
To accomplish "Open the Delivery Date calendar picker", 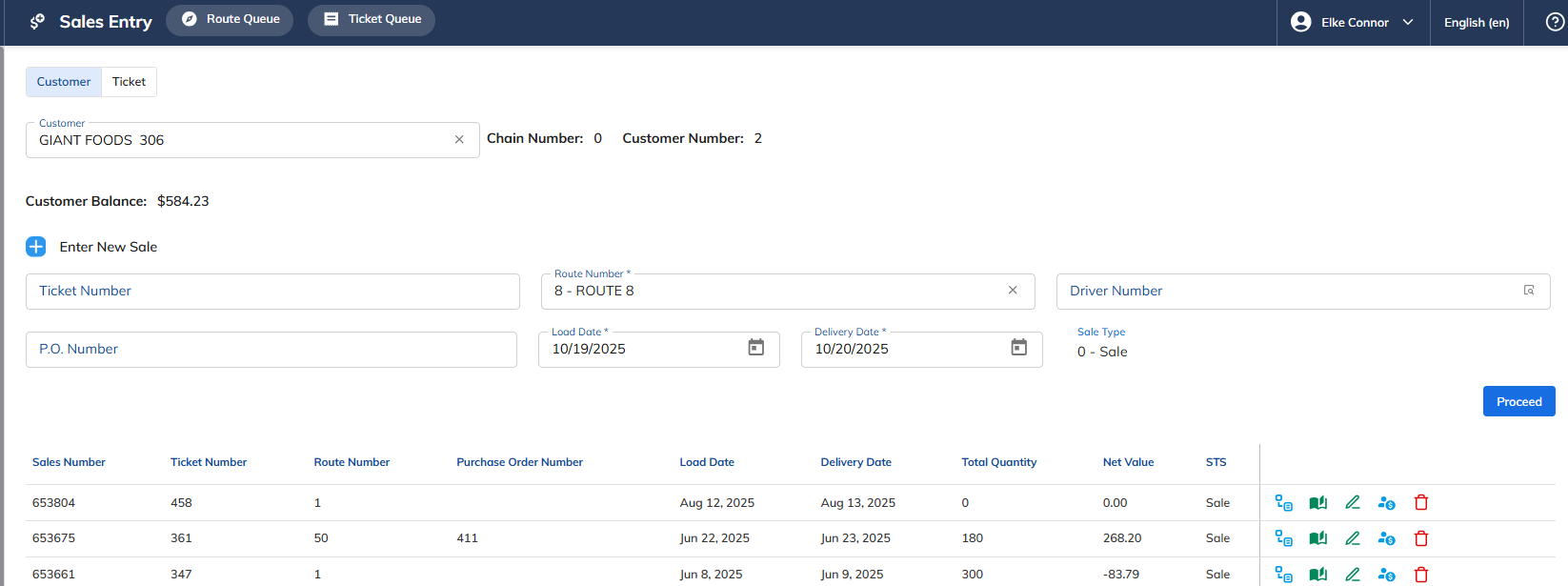I will 1019,348.
